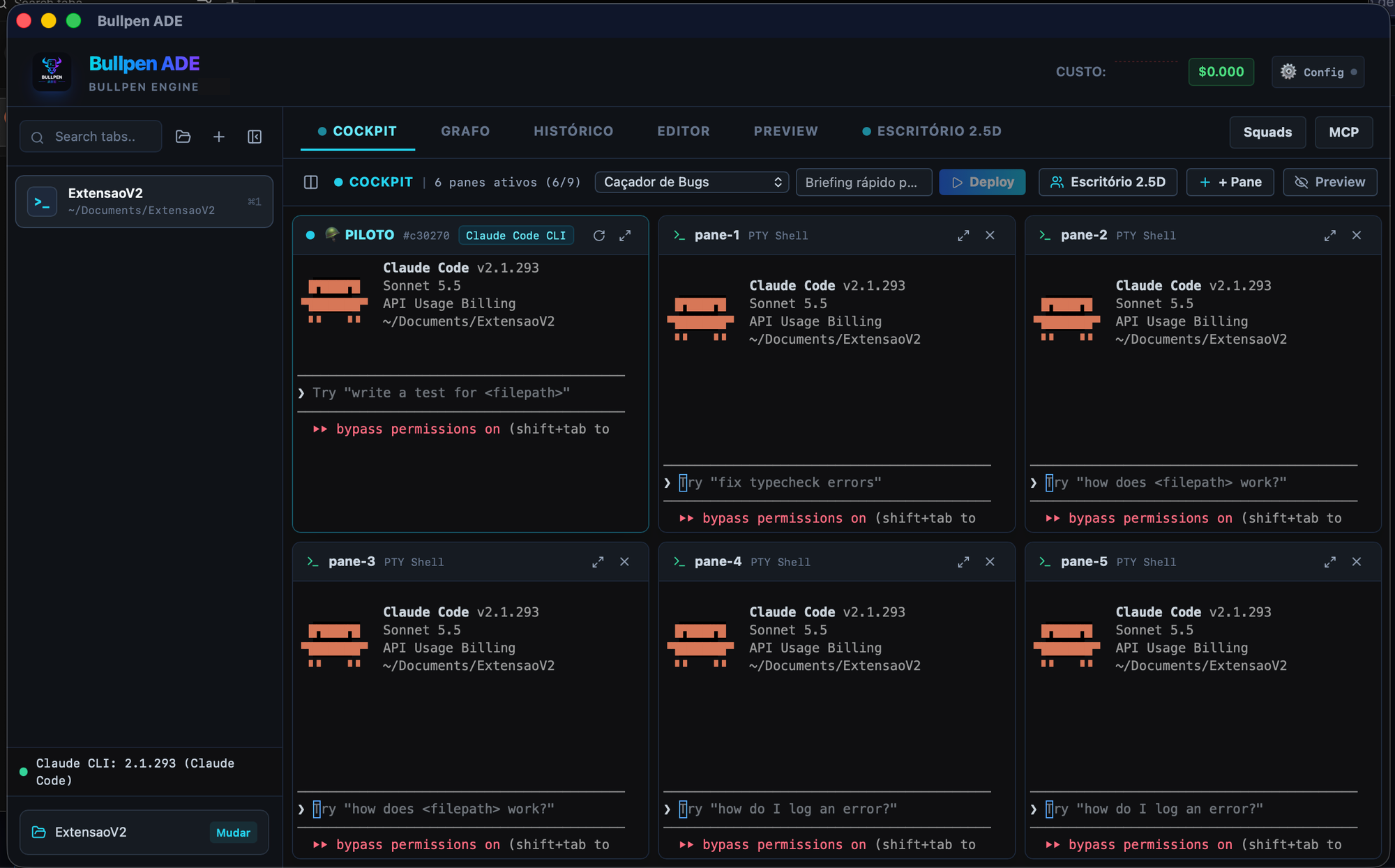The height and width of the screenshot is (868, 1395).
Task: Click the $0.000 cost badge
Action: pos(1221,72)
